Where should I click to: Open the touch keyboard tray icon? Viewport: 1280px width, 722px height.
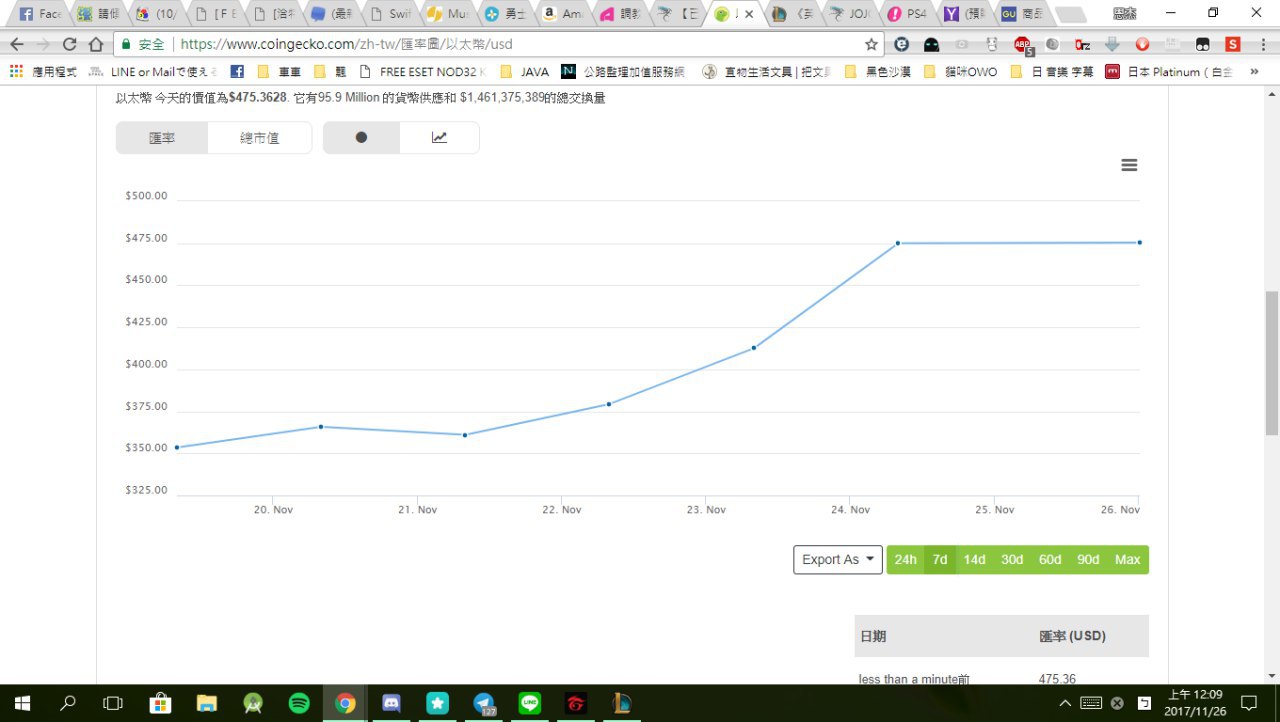click(1091, 703)
